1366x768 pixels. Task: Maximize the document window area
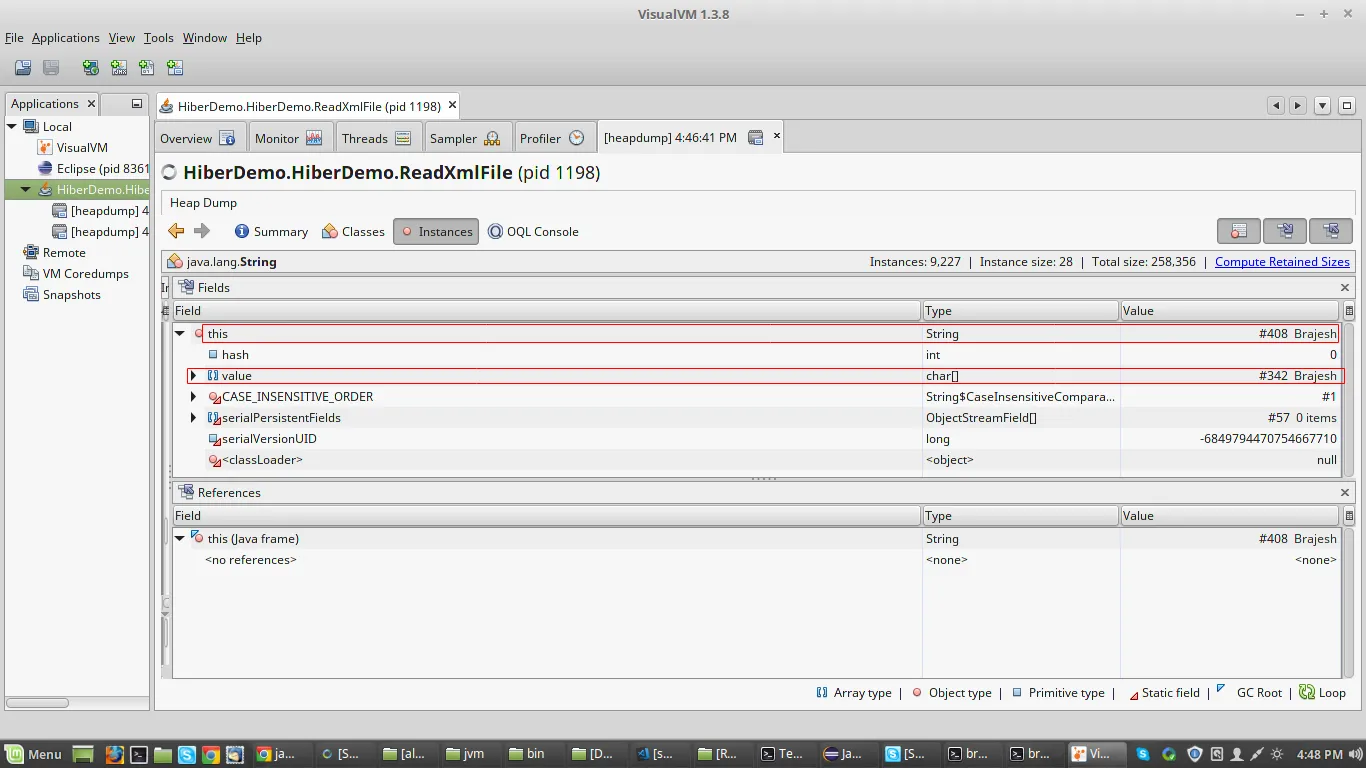click(x=1347, y=105)
